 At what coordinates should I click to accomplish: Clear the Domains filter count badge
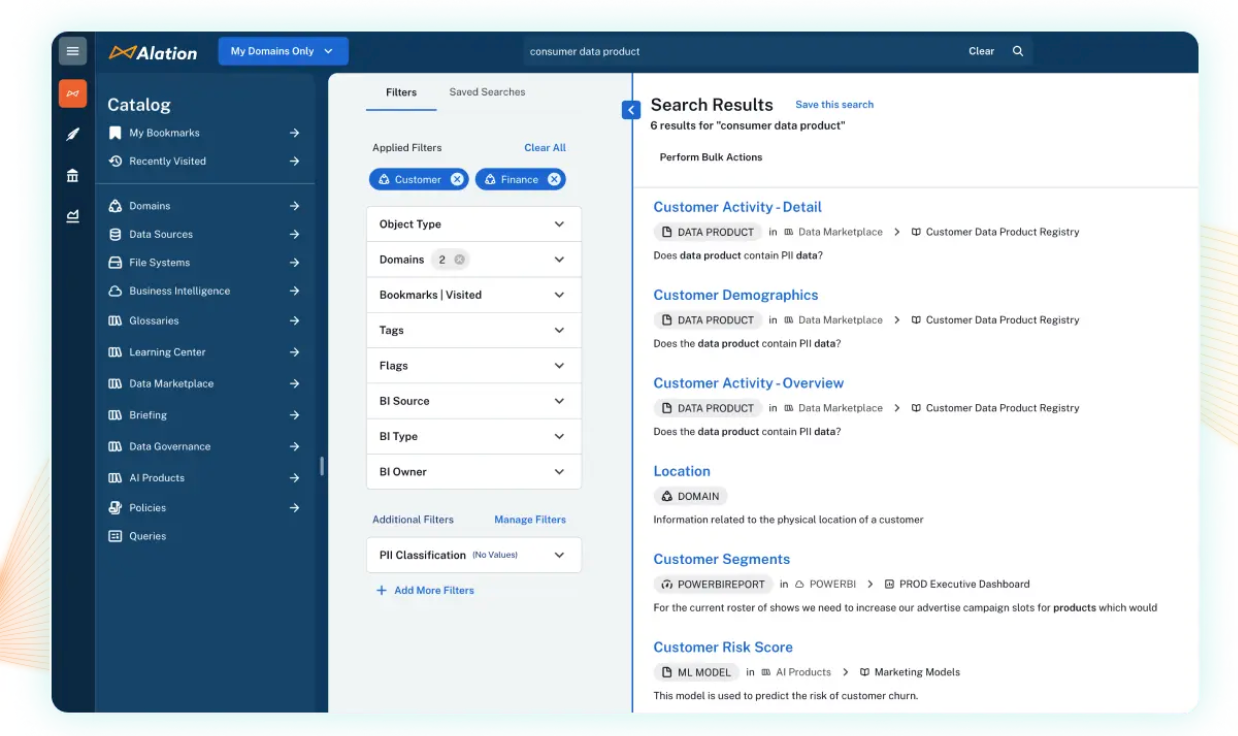tap(460, 260)
